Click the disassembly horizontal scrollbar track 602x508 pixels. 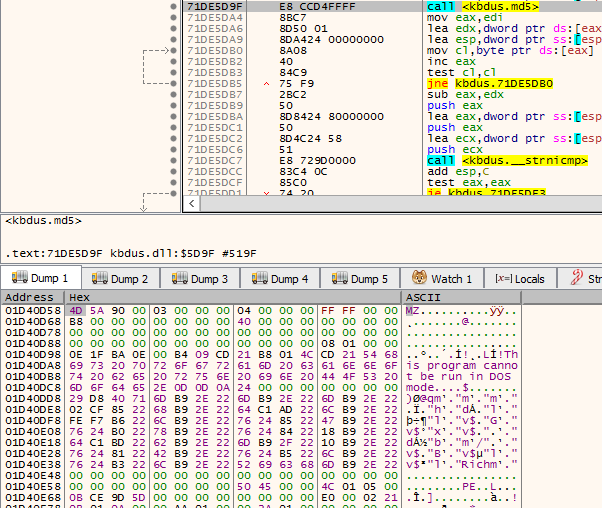(401, 204)
